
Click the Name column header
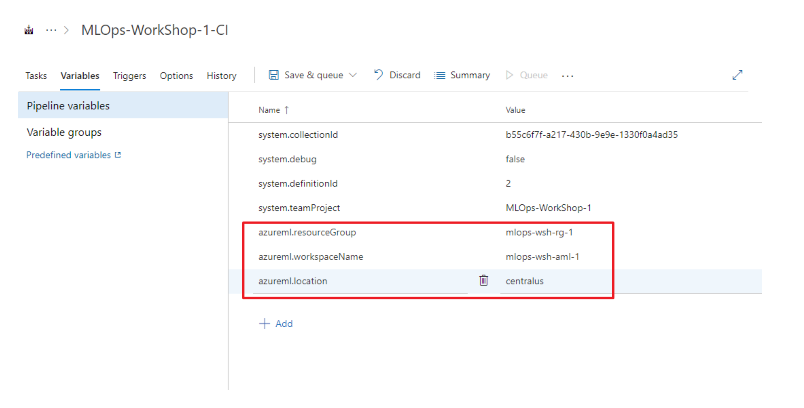pyautogui.click(x=269, y=110)
